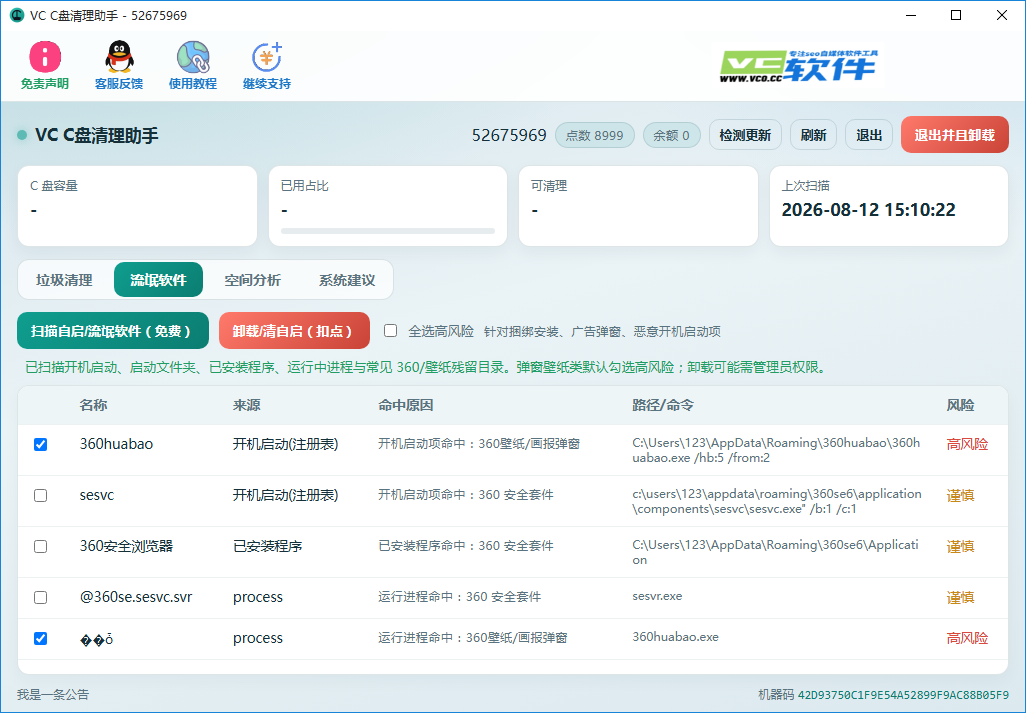The height and width of the screenshot is (713, 1026).
Task: Click the 退出 button
Action: point(869,135)
